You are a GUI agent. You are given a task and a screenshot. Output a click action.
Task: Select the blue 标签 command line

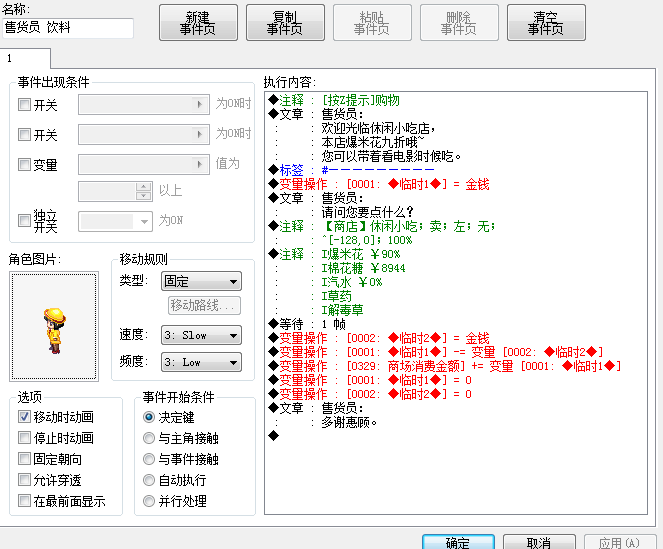point(456,170)
